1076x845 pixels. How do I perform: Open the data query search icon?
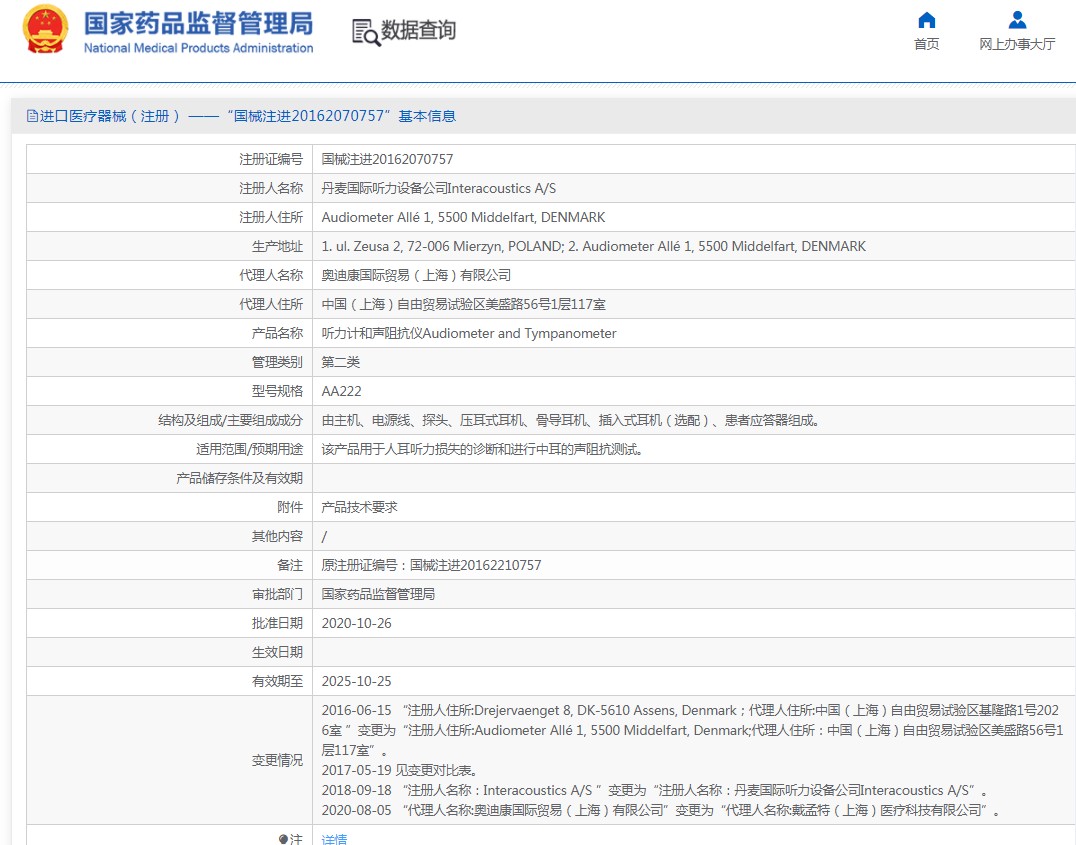click(x=366, y=32)
